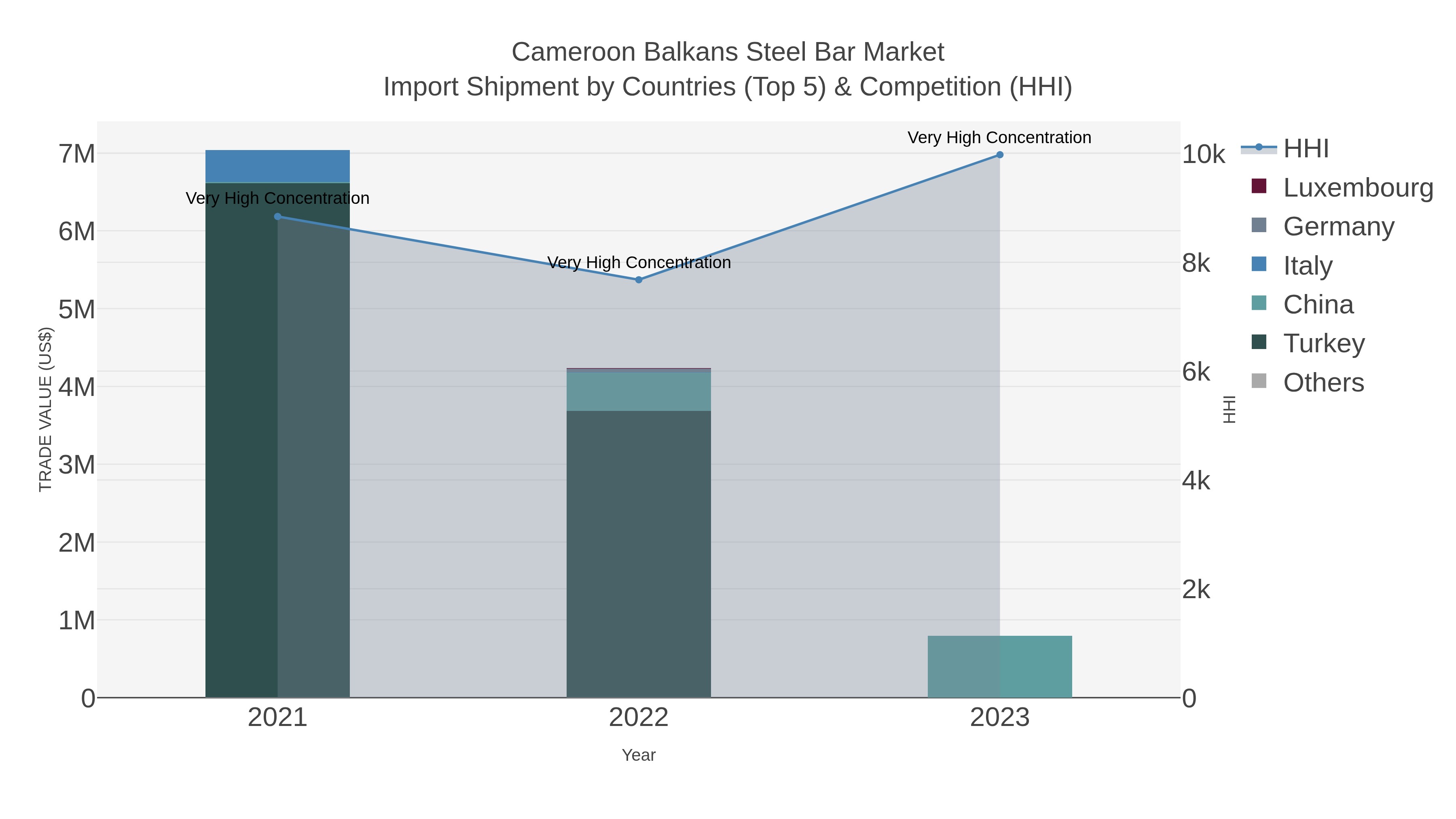This screenshot has height=819, width=1456.
Task: Click the TRADE VALUE (US$) axis title
Action: [45, 409]
